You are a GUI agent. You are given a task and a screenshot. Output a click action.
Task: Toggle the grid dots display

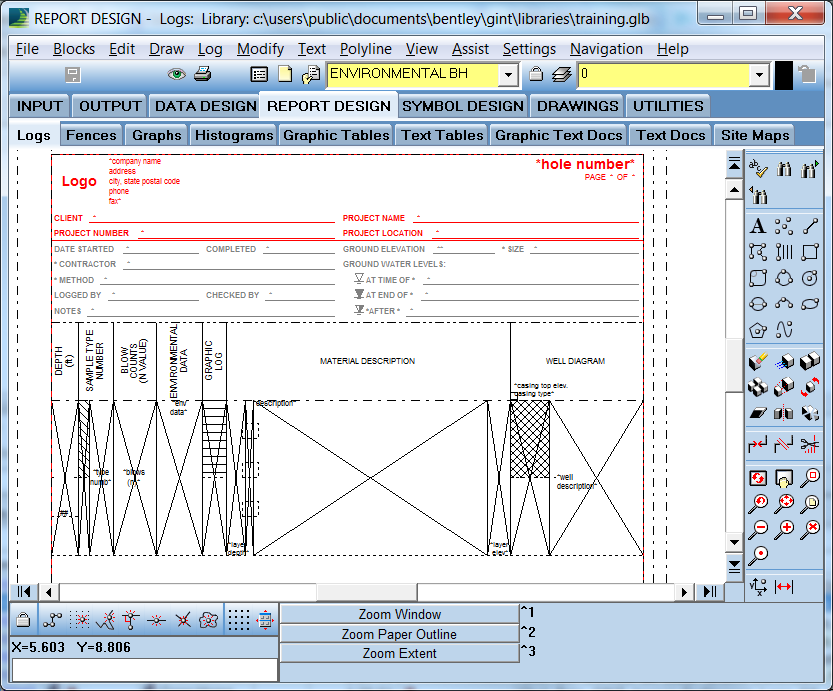tap(239, 620)
